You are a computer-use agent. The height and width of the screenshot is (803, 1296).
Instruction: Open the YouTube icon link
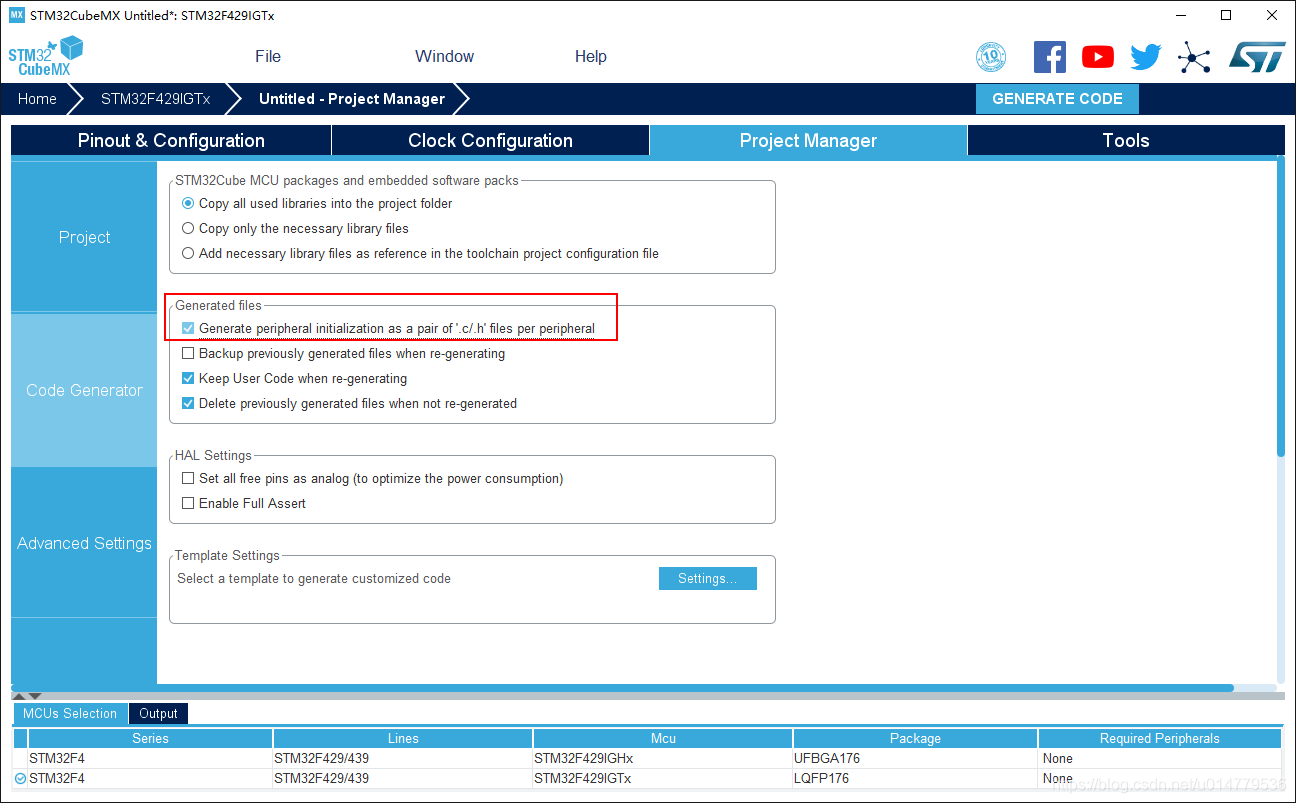coord(1097,57)
